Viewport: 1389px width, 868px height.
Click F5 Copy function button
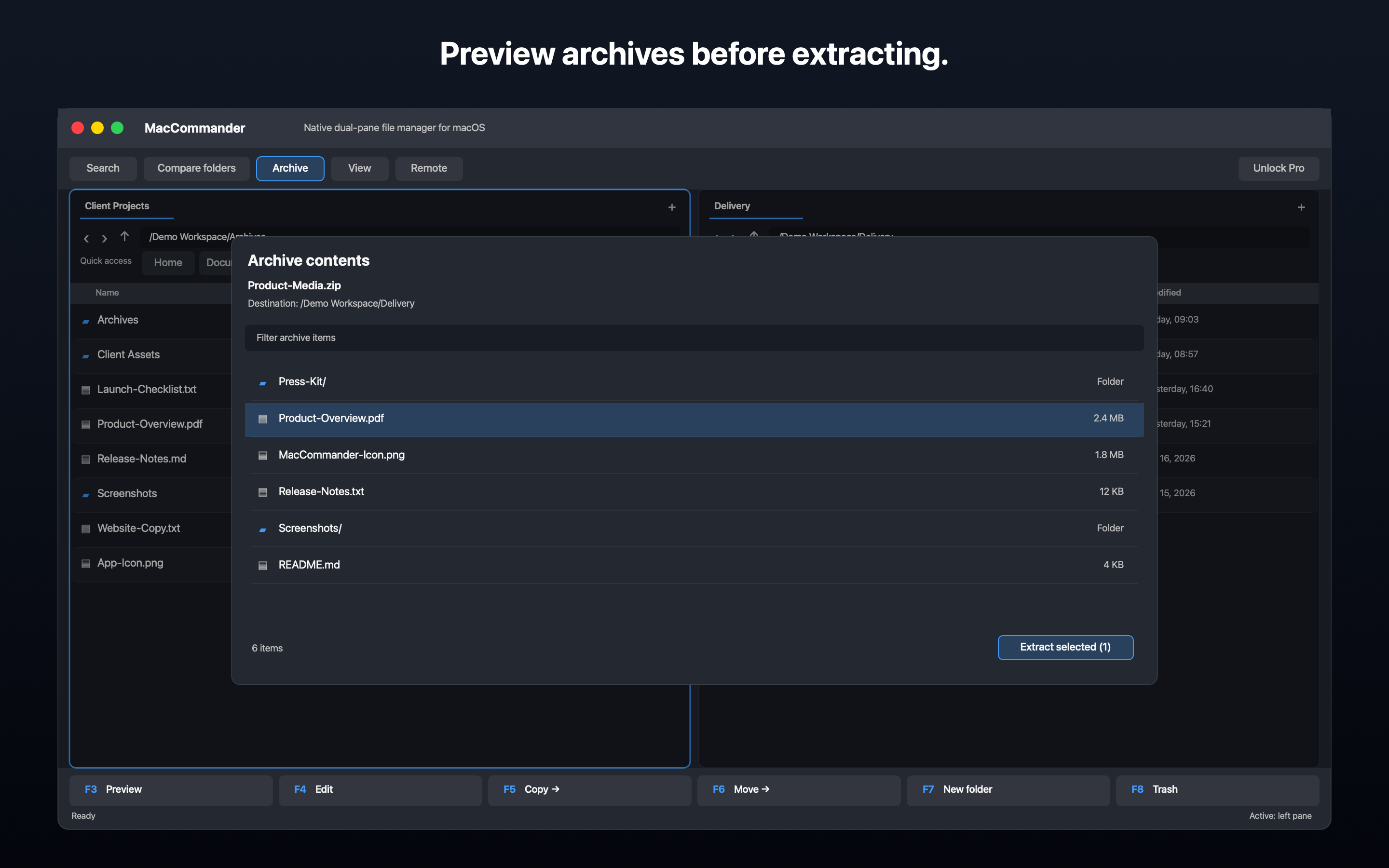(x=589, y=790)
